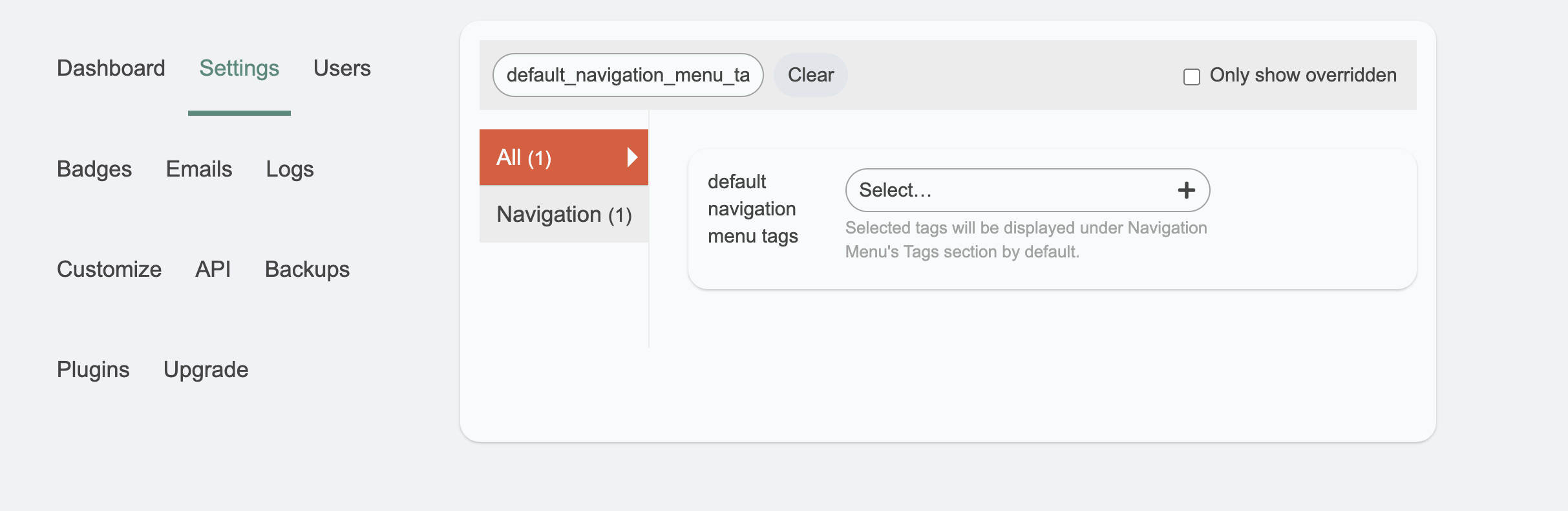The image size is (1568, 511).
Task: Open the Upgrade admin tab
Action: 206,370
